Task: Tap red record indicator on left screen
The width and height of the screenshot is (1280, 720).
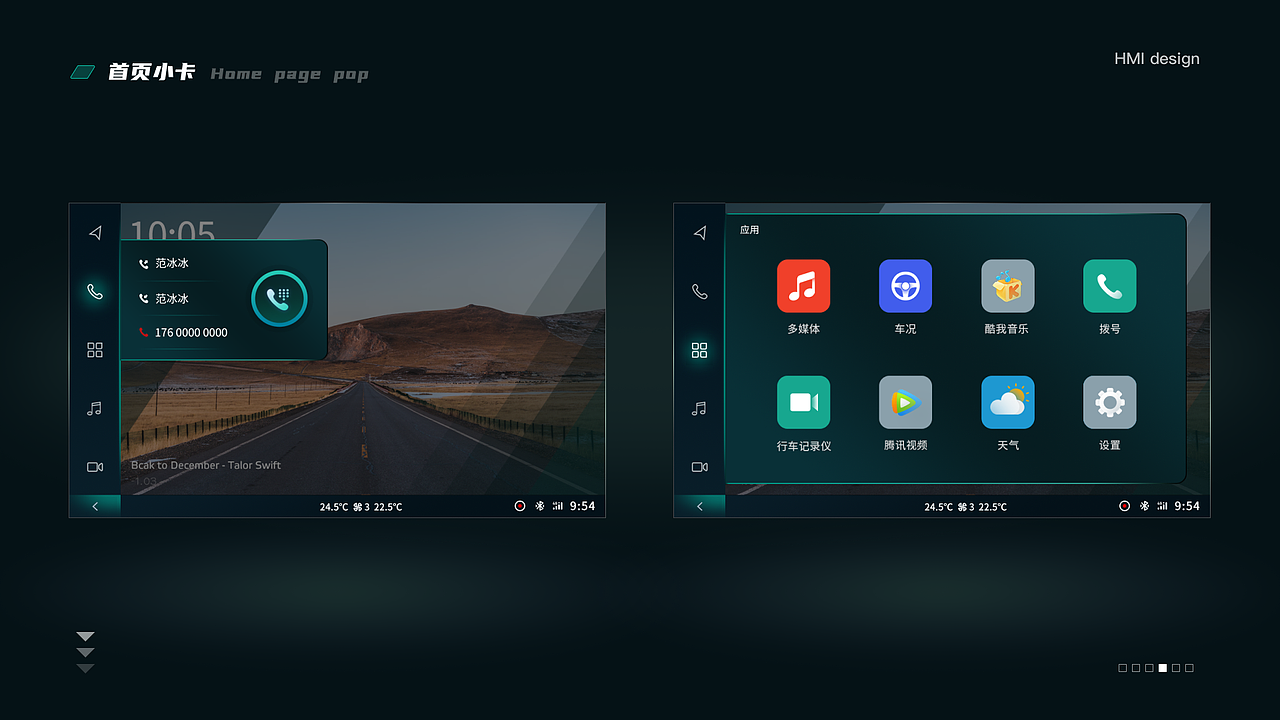Action: point(520,506)
